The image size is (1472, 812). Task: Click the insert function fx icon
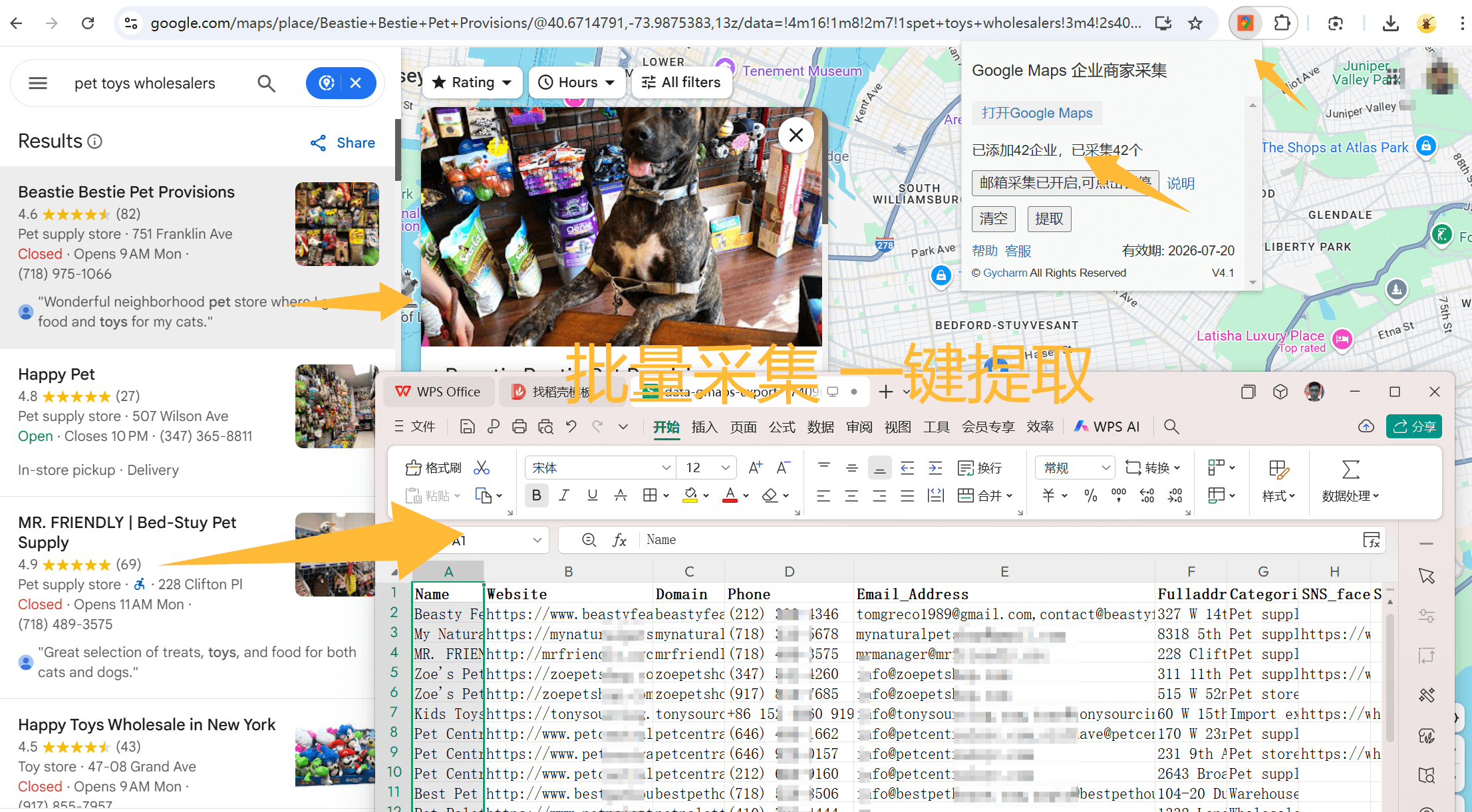[619, 540]
